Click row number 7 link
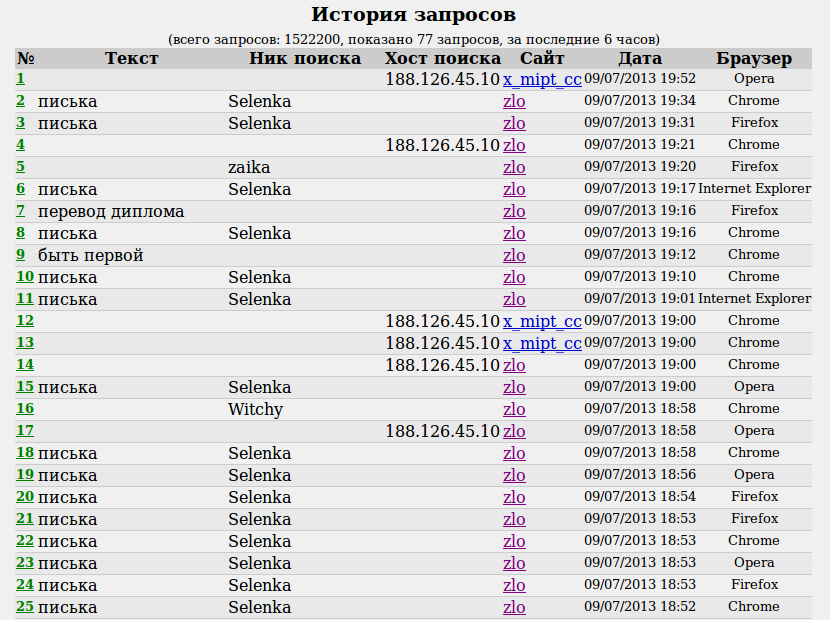This screenshot has width=830, height=620. (x=21, y=211)
